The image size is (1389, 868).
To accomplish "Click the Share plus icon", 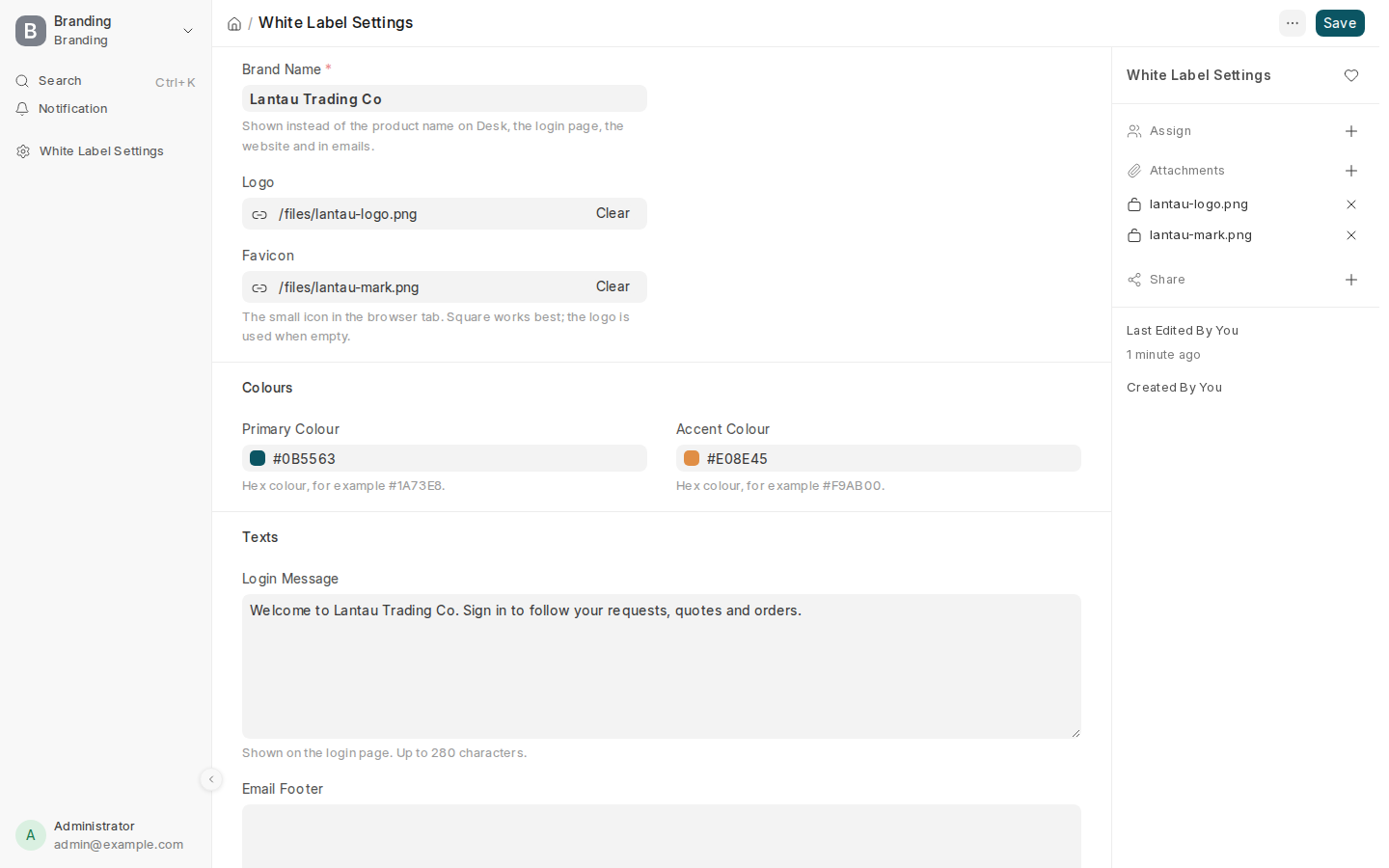I will click(x=1351, y=280).
